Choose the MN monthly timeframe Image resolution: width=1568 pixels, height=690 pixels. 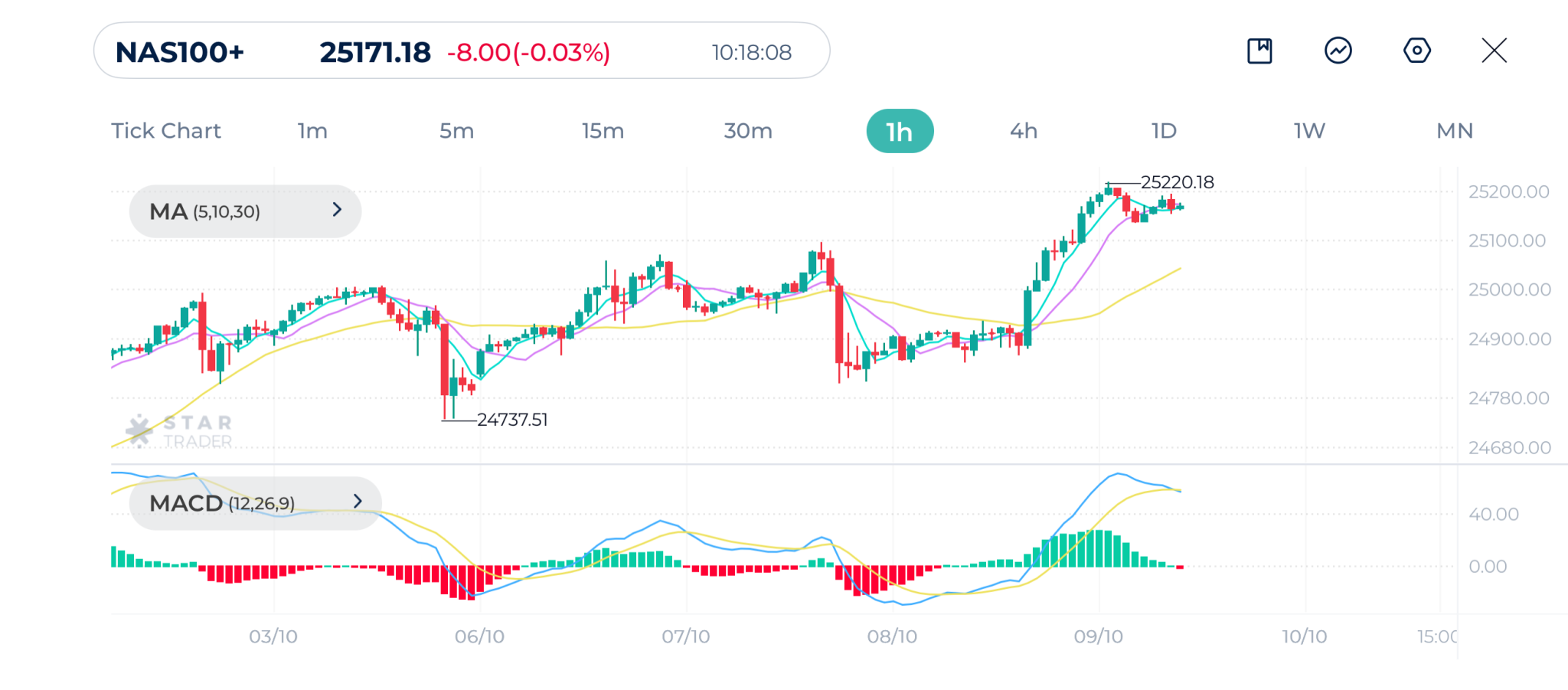(x=1455, y=131)
